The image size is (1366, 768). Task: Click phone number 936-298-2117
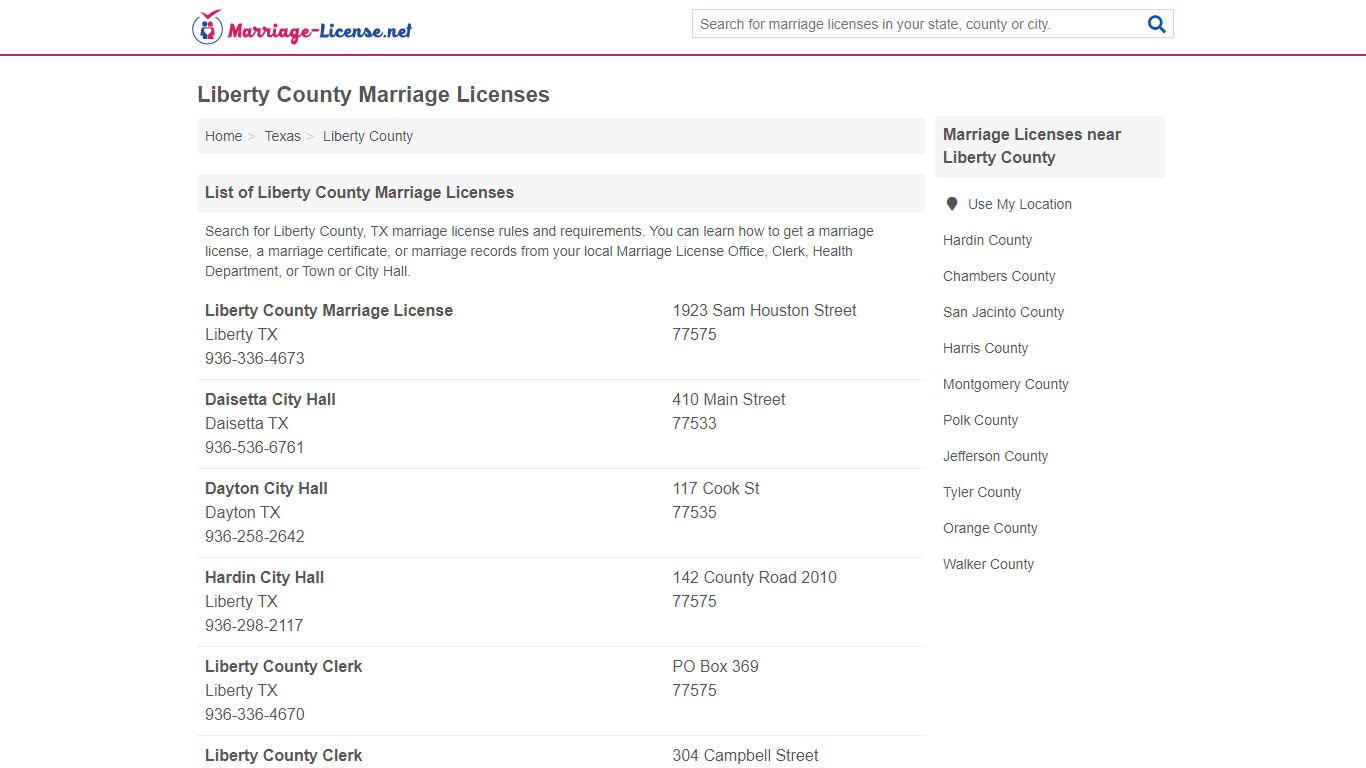pos(253,625)
